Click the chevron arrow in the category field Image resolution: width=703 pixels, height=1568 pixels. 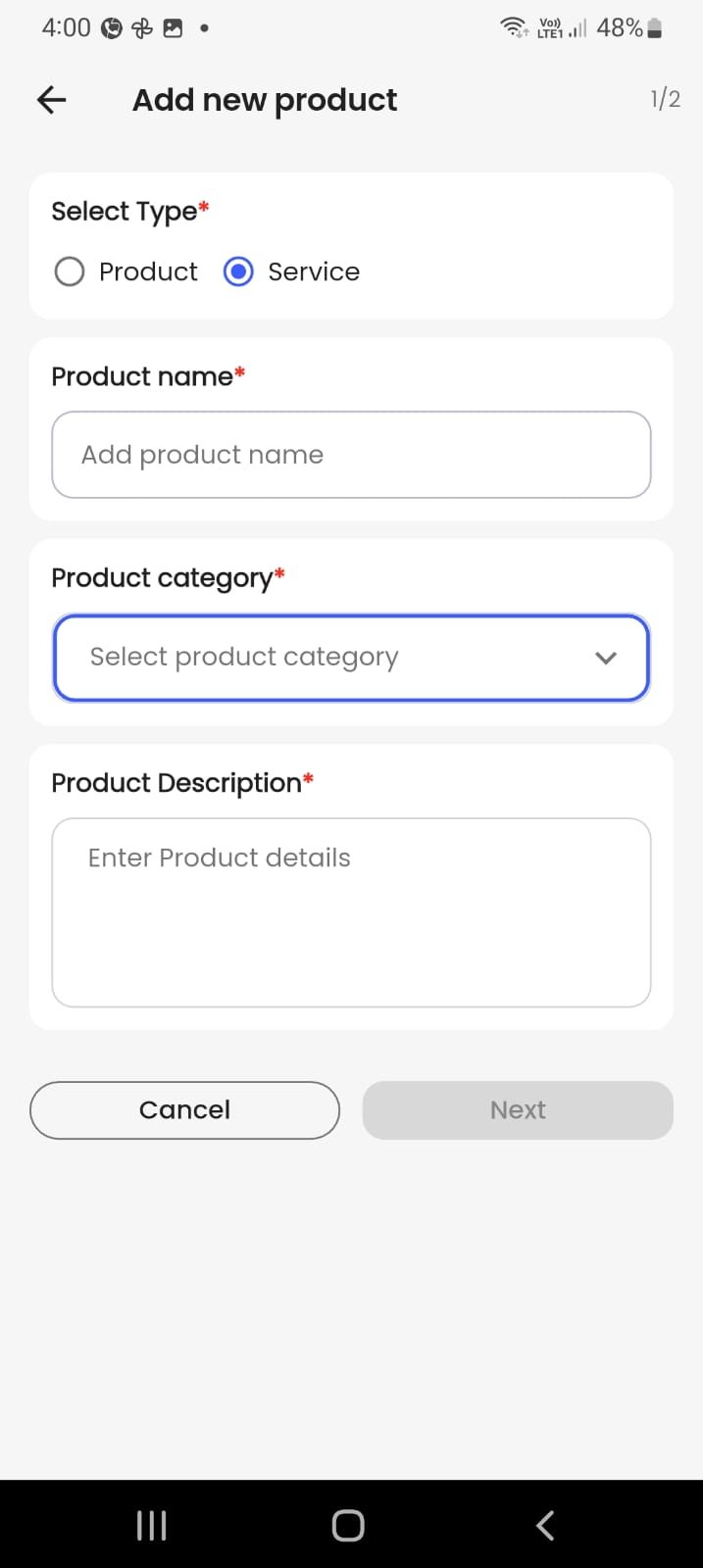(x=606, y=658)
